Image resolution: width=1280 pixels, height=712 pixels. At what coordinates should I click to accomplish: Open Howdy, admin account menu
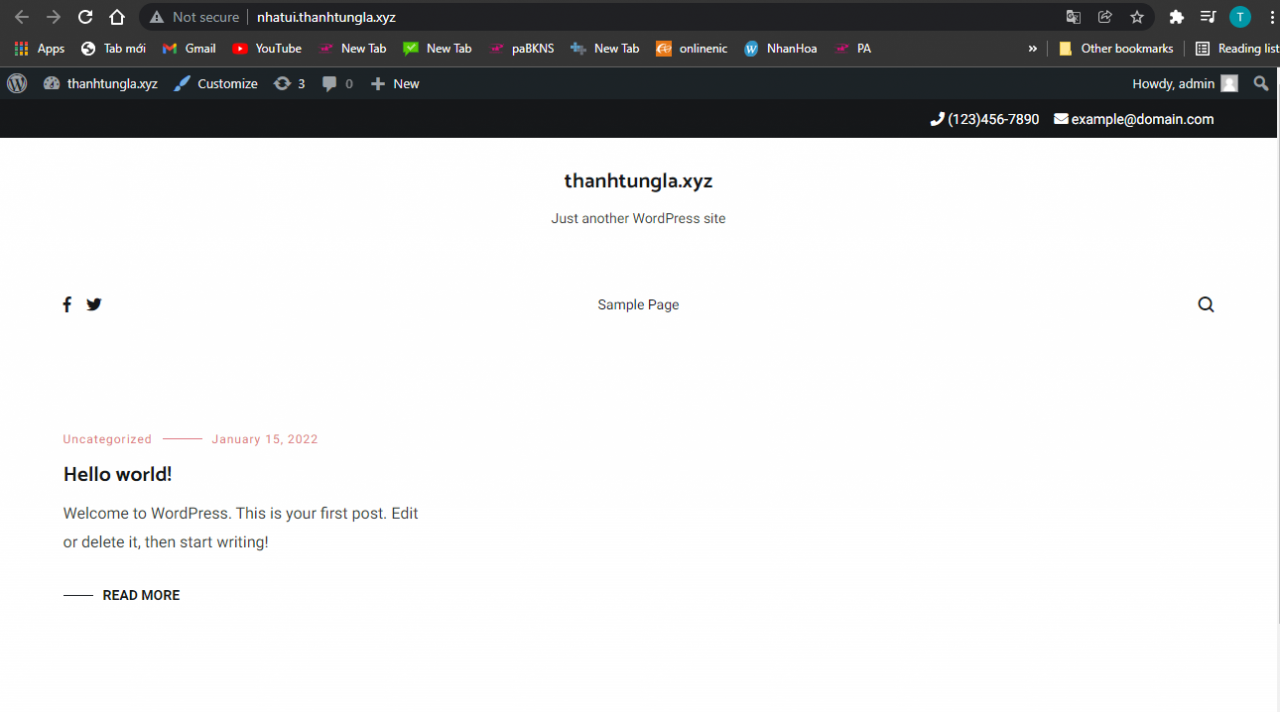pyautogui.click(x=1185, y=84)
